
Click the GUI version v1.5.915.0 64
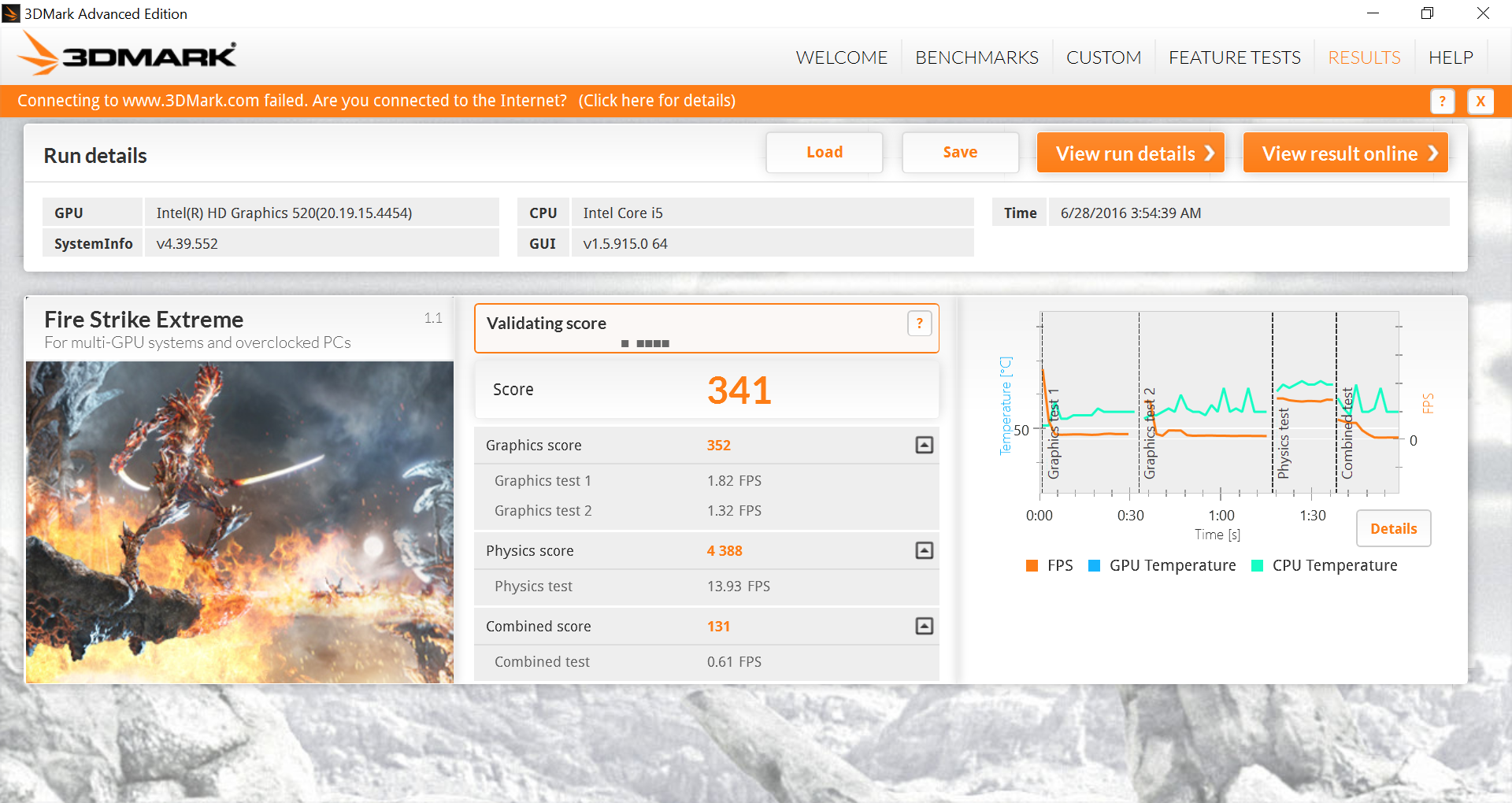click(x=625, y=243)
